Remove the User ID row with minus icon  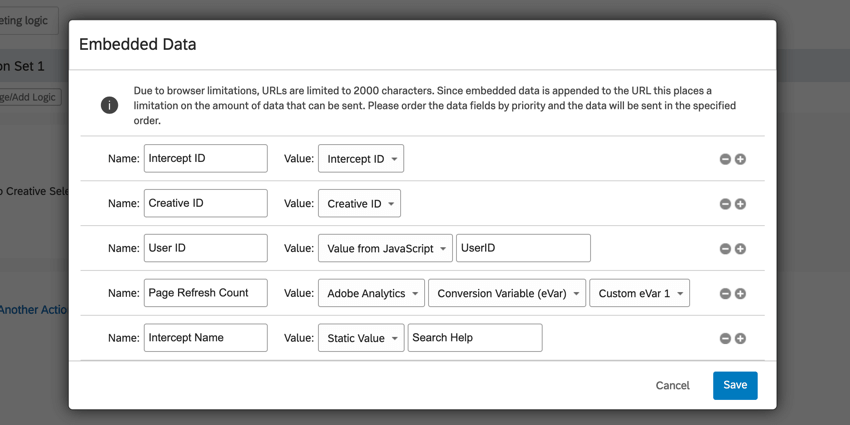click(725, 249)
